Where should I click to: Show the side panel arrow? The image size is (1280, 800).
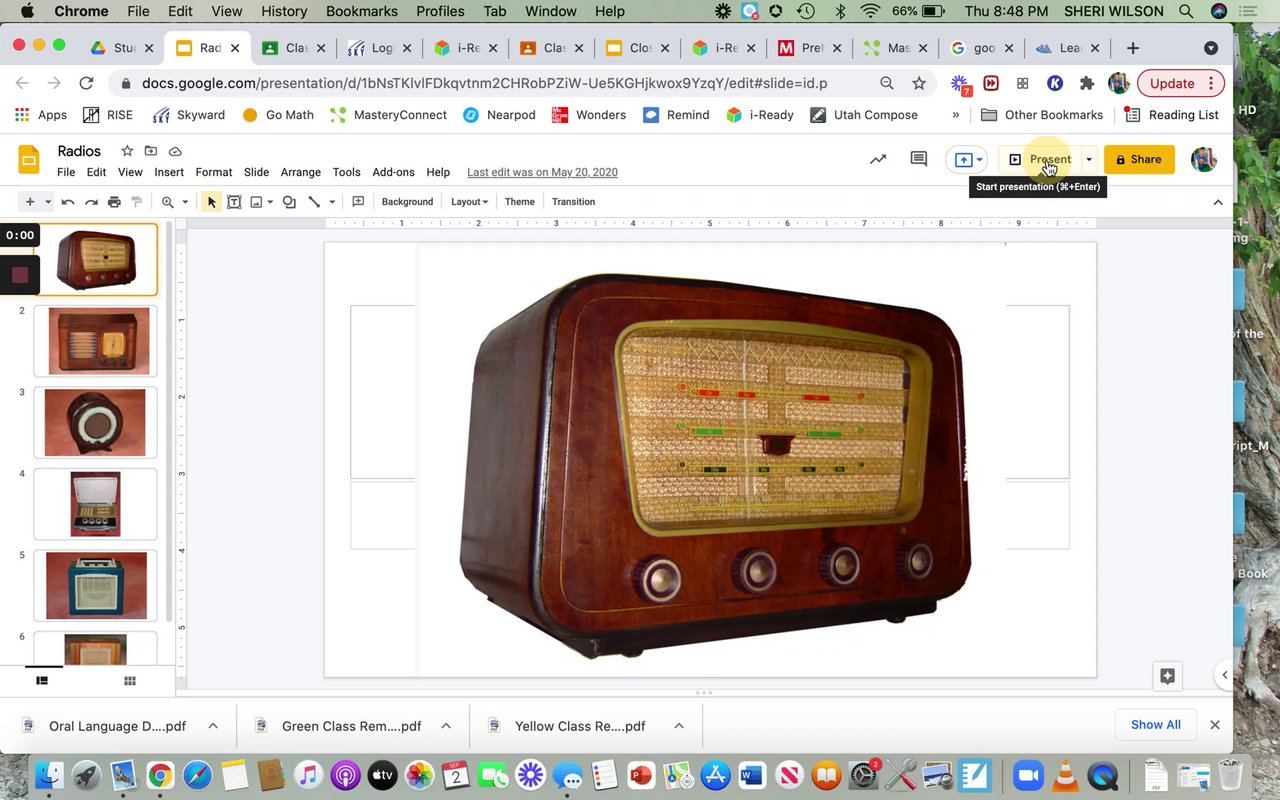(x=1225, y=675)
